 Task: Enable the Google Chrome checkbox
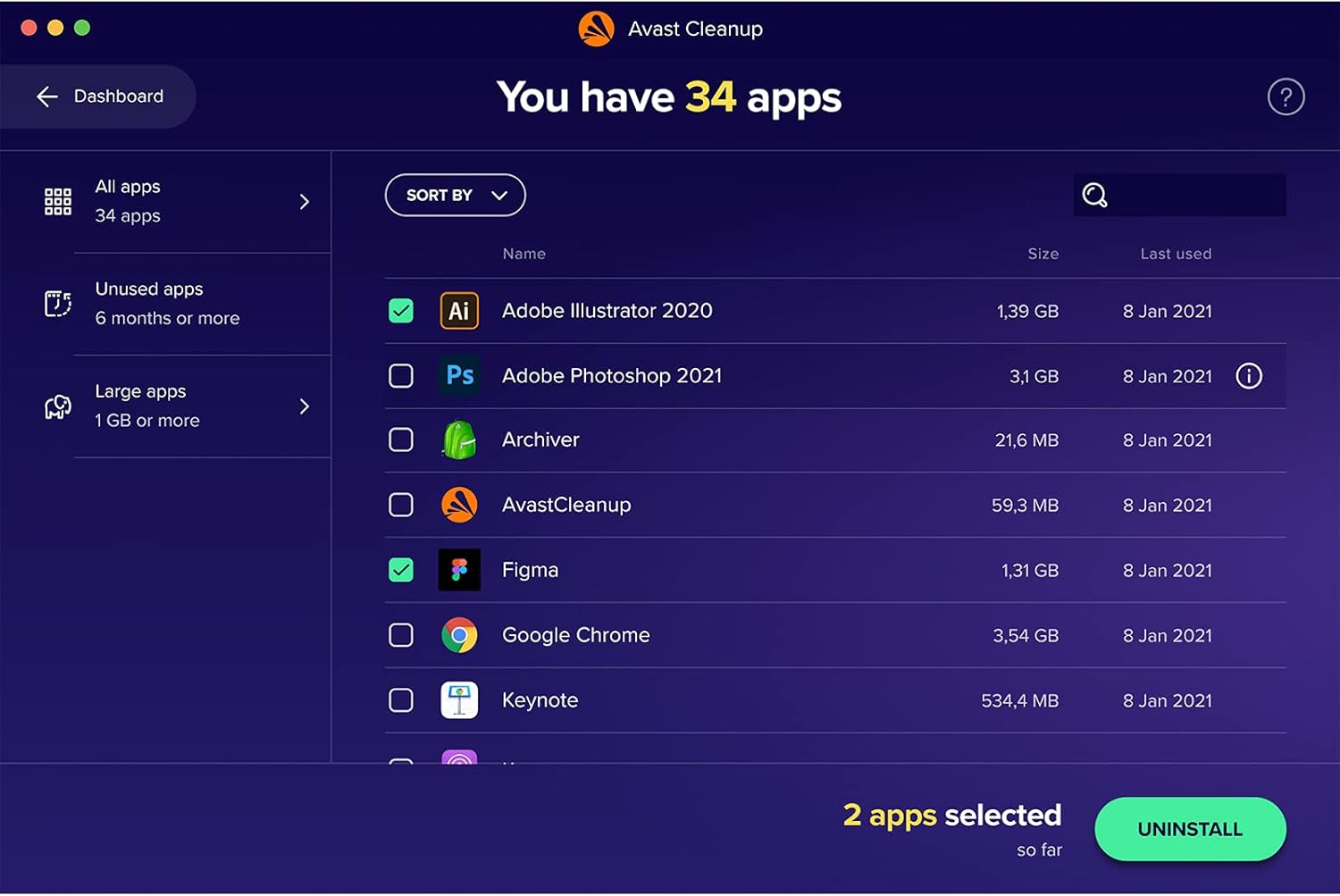[401, 635]
